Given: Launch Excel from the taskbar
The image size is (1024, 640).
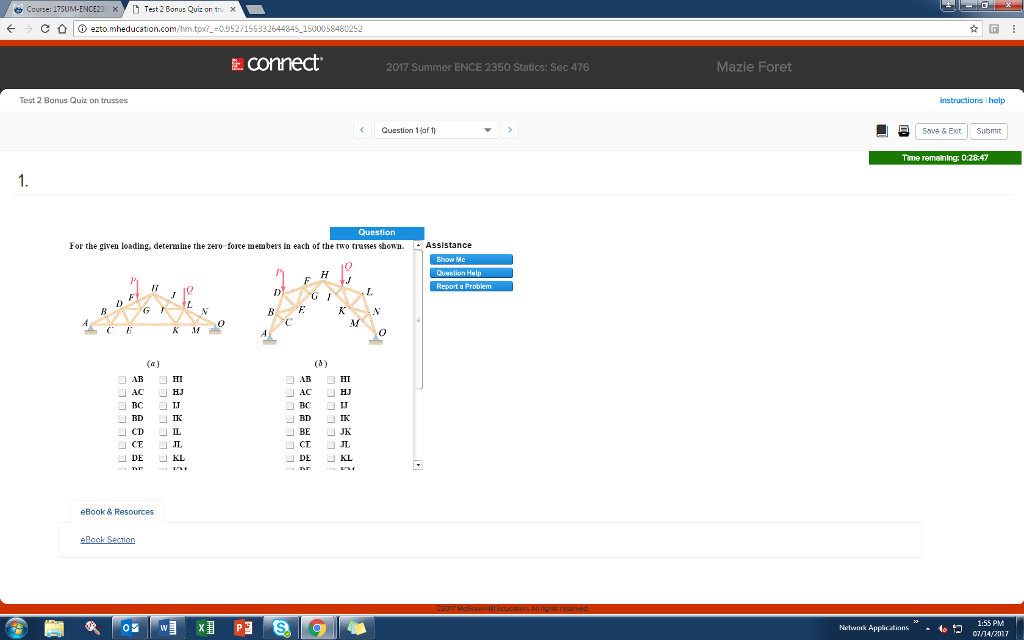Looking at the screenshot, I should (204, 627).
